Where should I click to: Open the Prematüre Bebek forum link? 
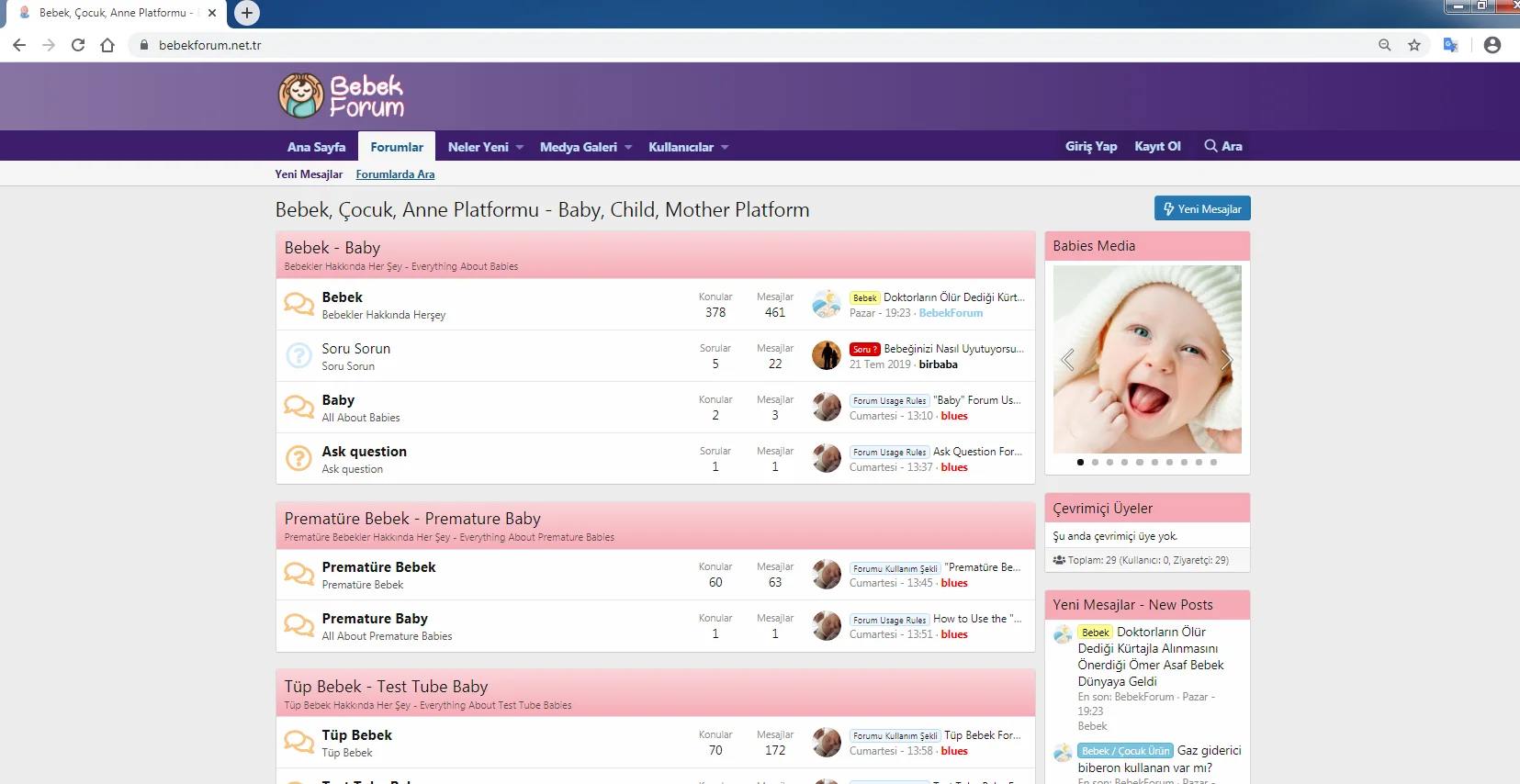pos(378,567)
